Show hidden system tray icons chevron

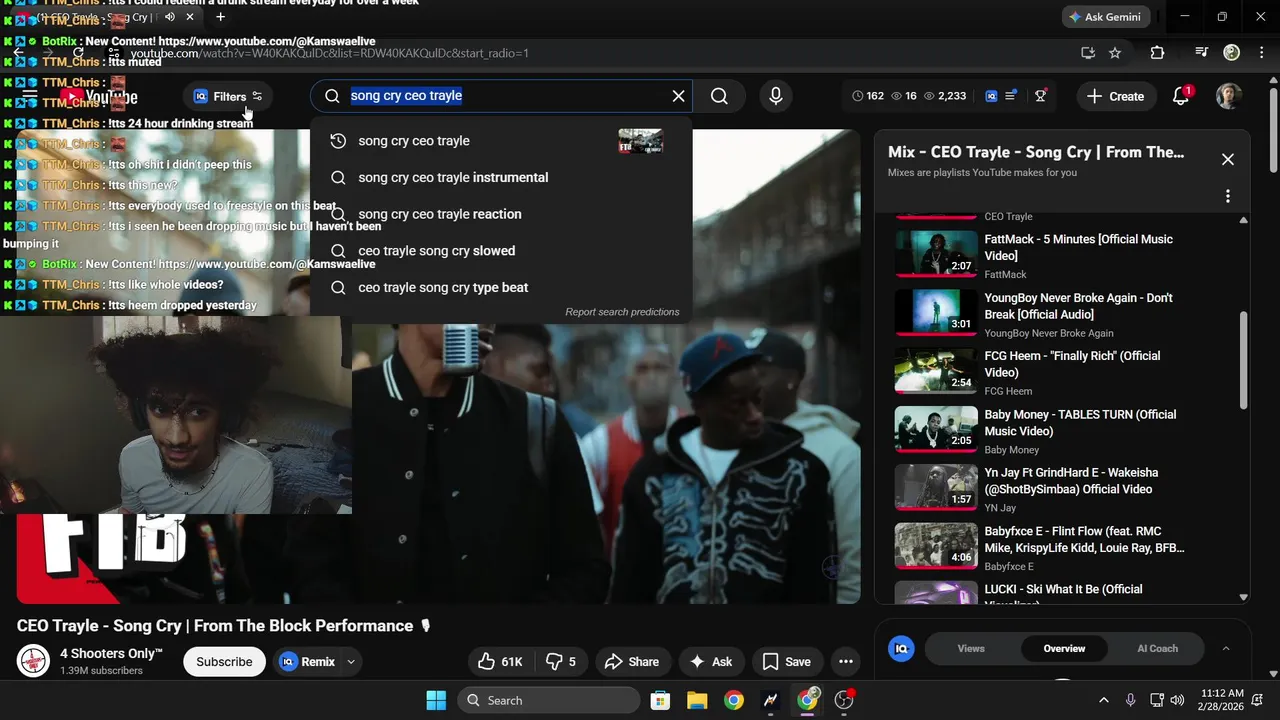[1104, 700]
